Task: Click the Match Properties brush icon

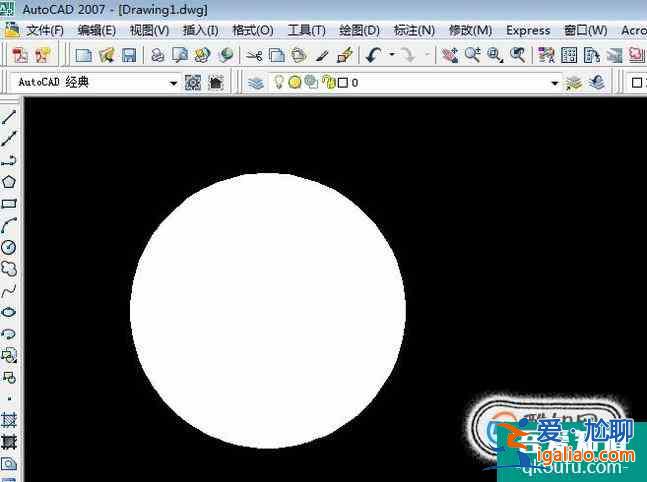Action: (x=322, y=55)
